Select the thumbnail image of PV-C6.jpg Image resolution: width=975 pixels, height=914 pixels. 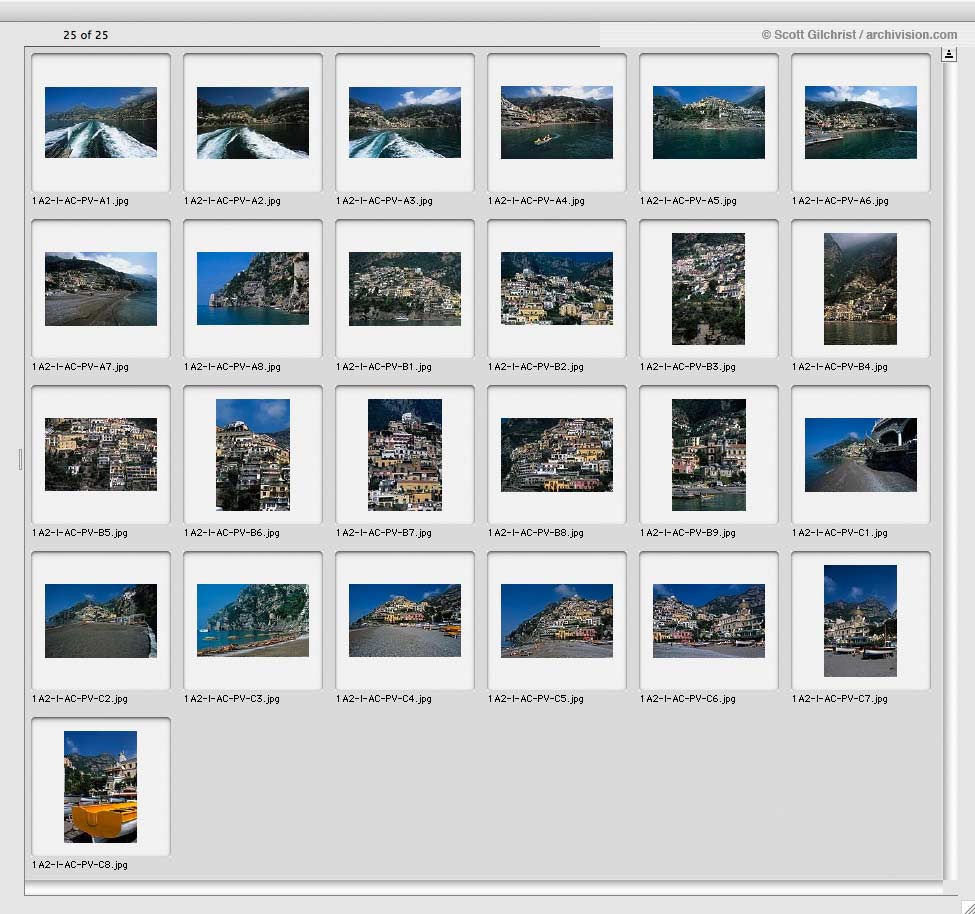click(709, 621)
